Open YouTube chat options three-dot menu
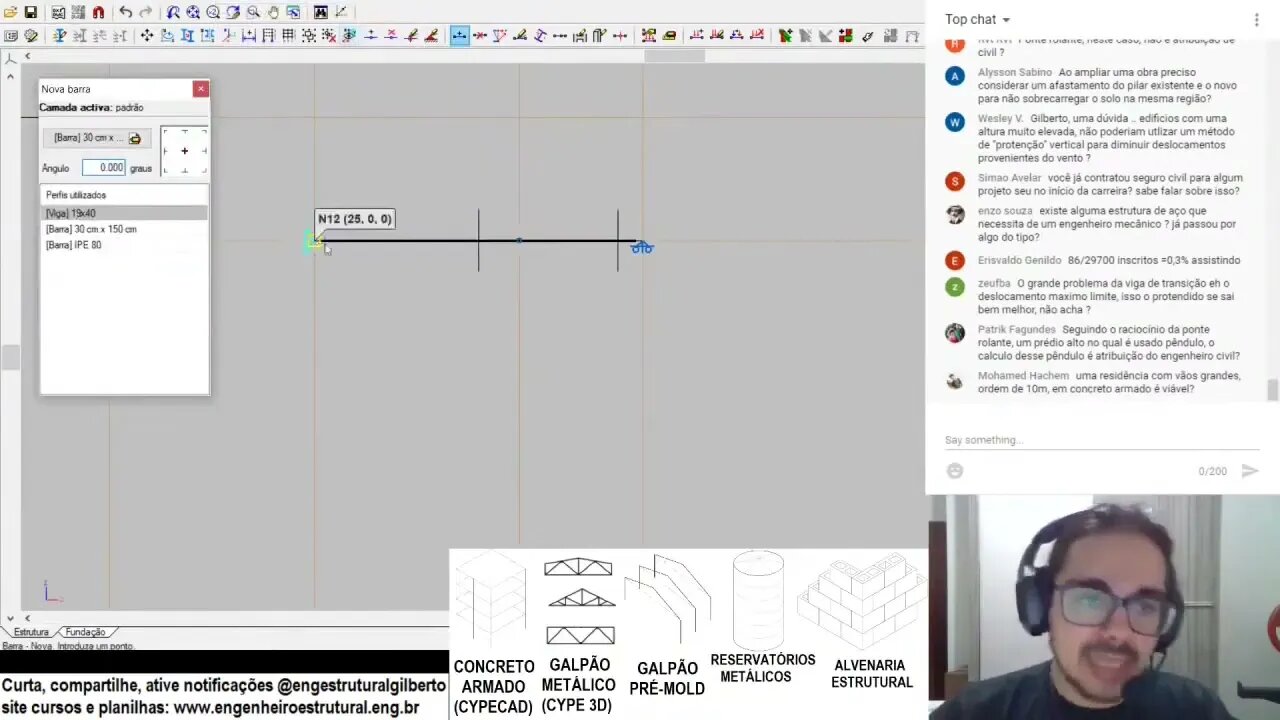 (1256, 19)
